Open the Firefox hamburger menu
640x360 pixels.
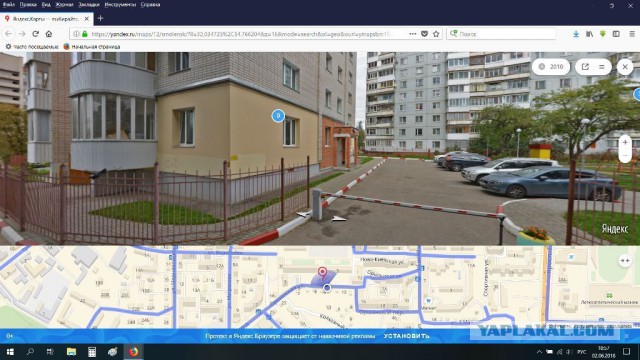632,34
